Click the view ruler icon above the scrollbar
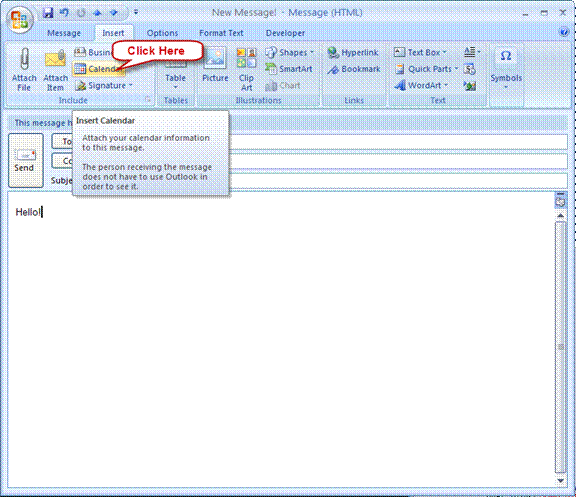576x497 pixels. coord(561,202)
